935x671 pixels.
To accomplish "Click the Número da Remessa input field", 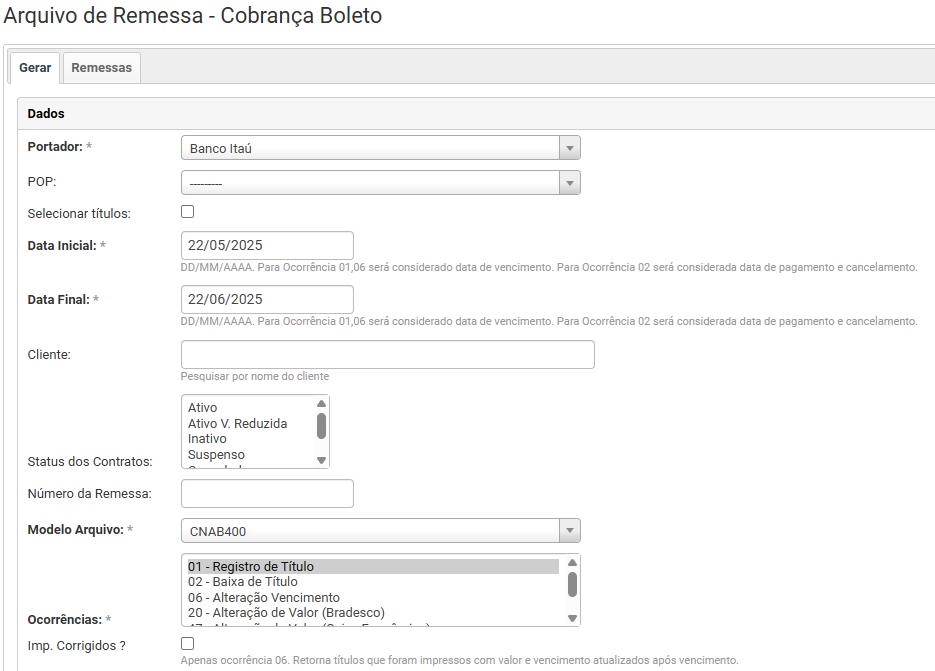I will click(267, 493).
